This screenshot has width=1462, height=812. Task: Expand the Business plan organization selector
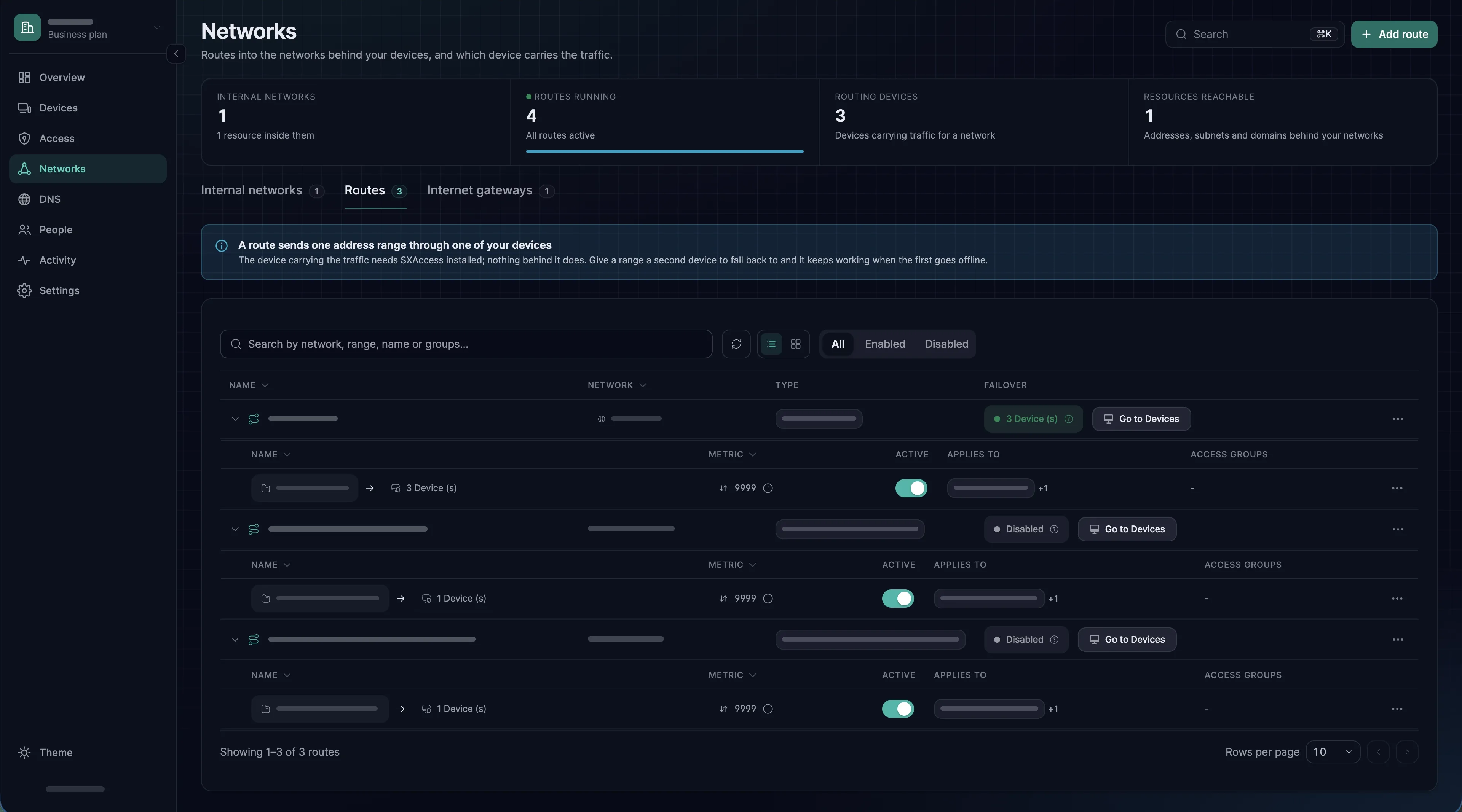click(x=88, y=27)
